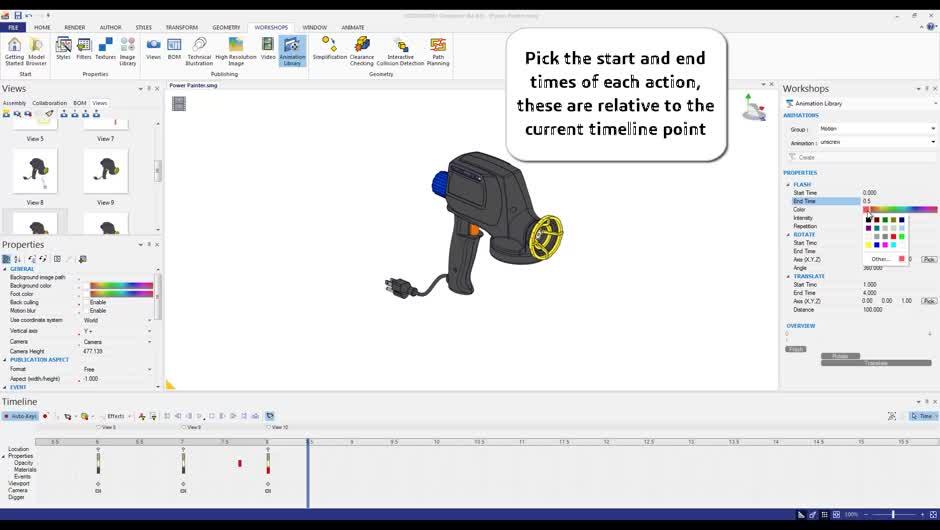Image resolution: width=940 pixels, height=530 pixels.
Task: Switch to the TRANSFORM ribbon tab
Action: (x=182, y=28)
